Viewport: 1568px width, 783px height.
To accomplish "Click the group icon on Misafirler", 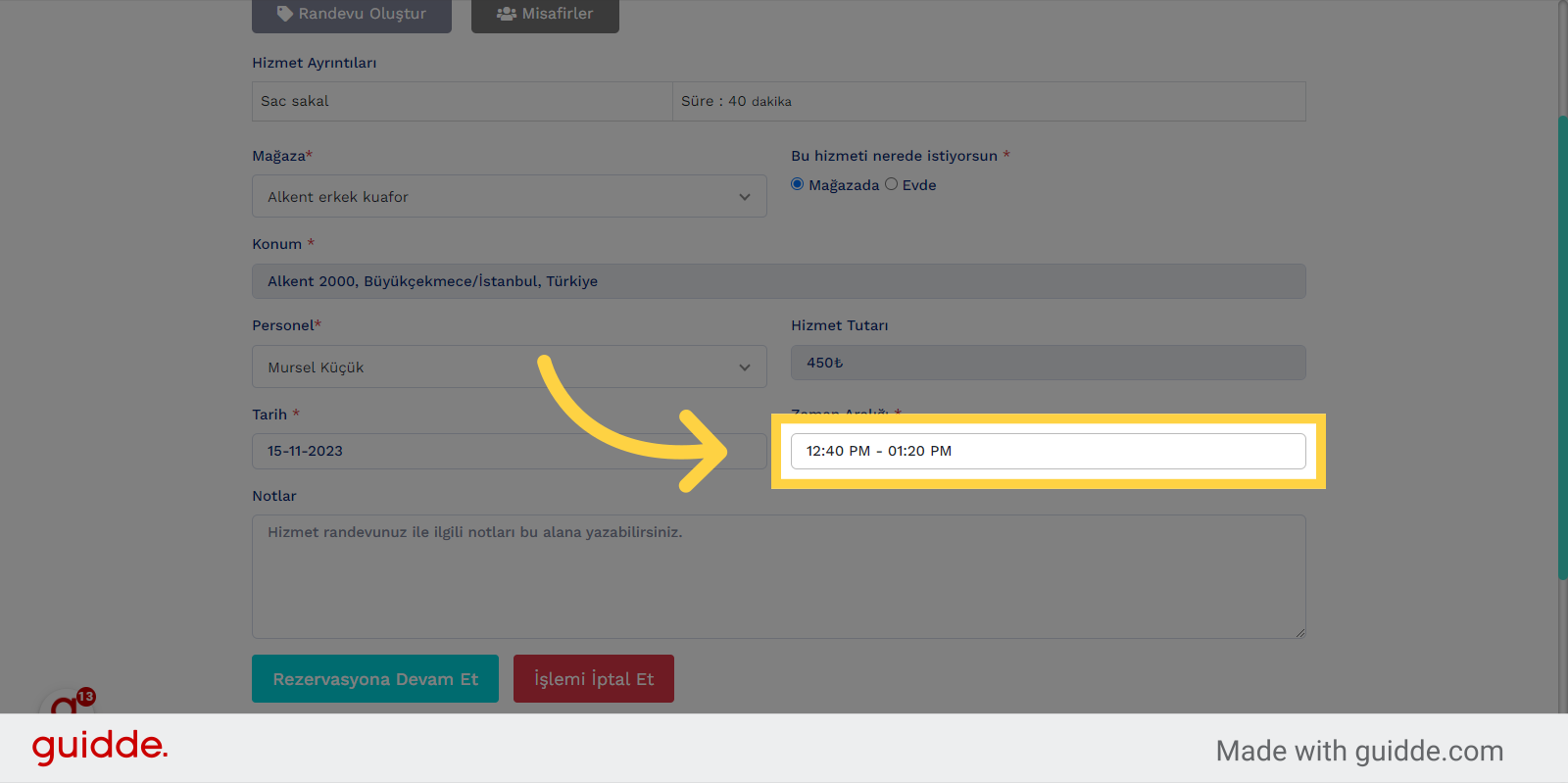I will pos(506,14).
